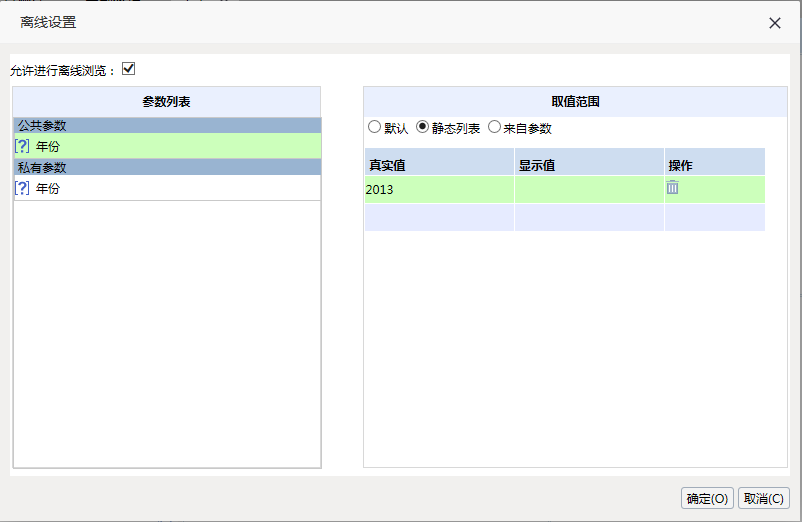The height and width of the screenshot is (522, 802).
Task: Click empty 真实值 cell in new row
Action: [439, 217]
